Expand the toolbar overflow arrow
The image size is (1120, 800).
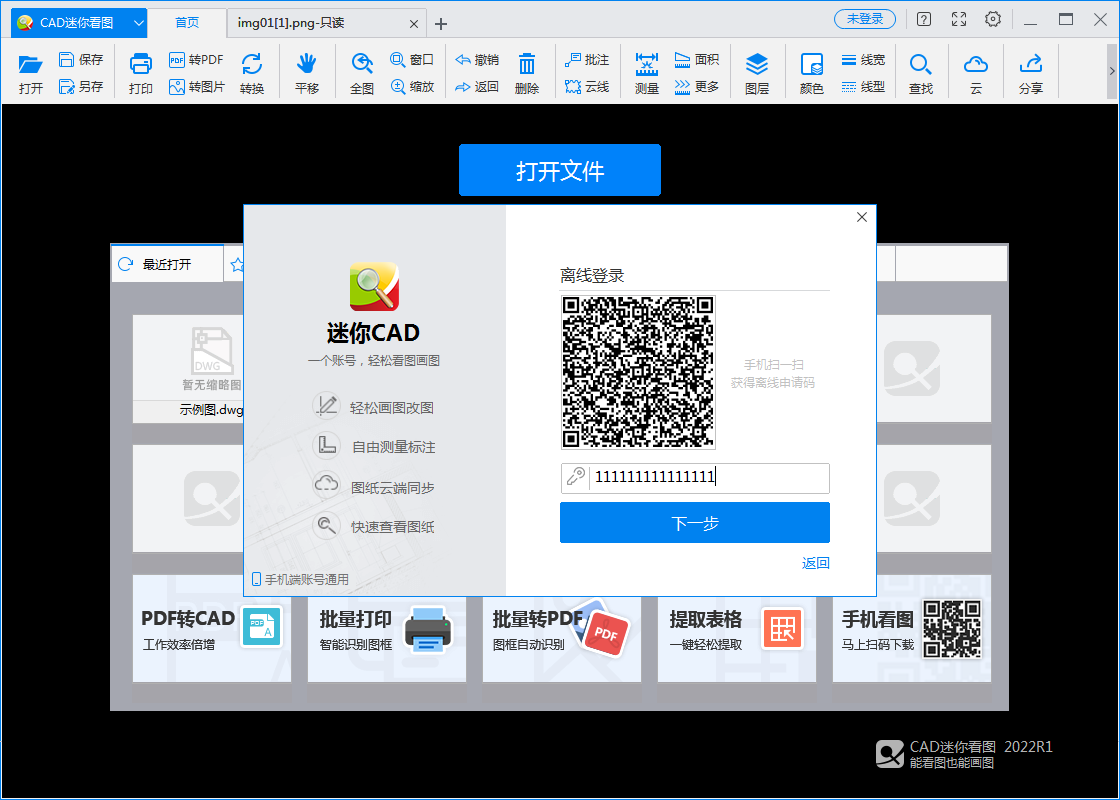(x=1111, y=71)
